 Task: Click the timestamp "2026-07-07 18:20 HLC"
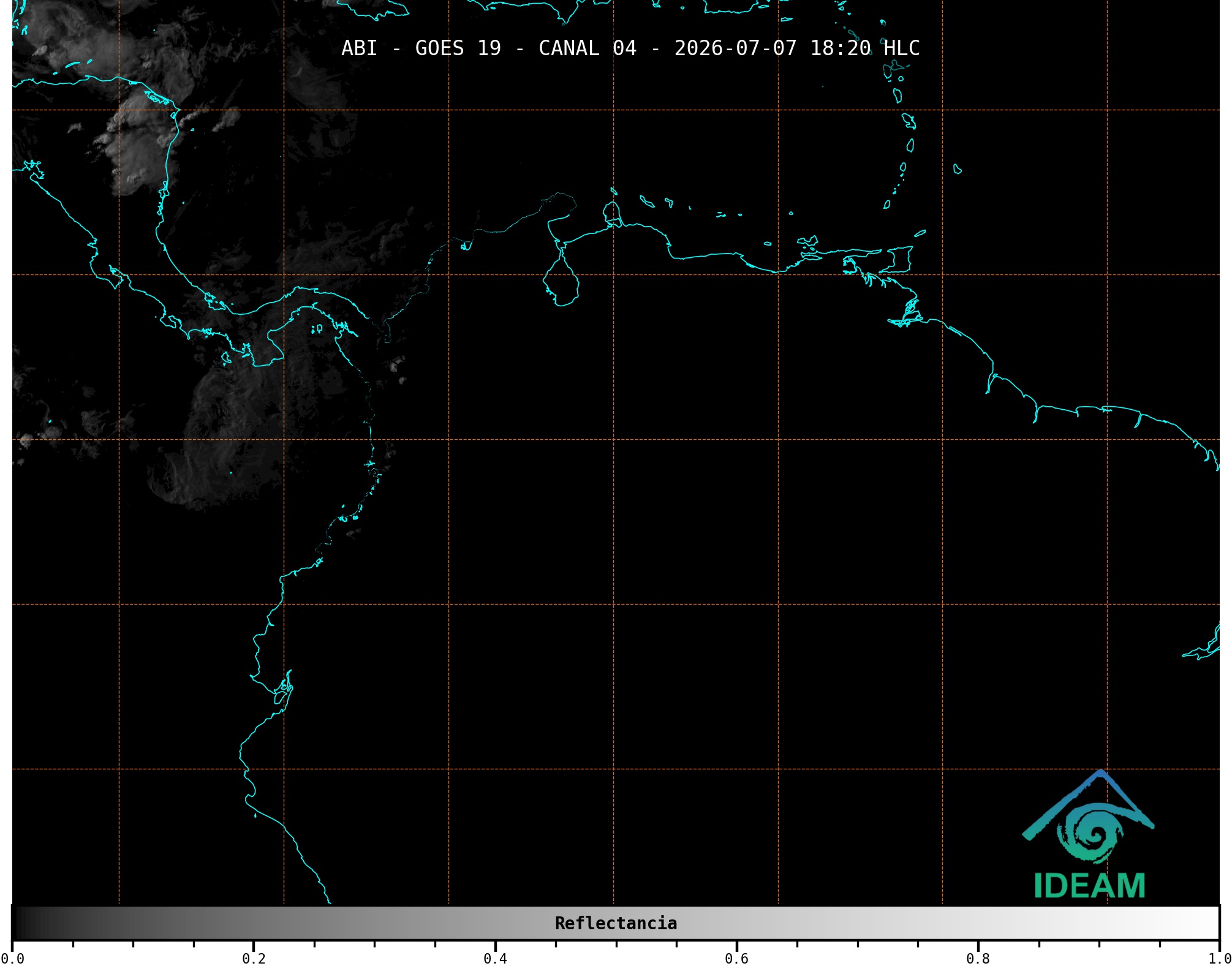coord(797,48)
